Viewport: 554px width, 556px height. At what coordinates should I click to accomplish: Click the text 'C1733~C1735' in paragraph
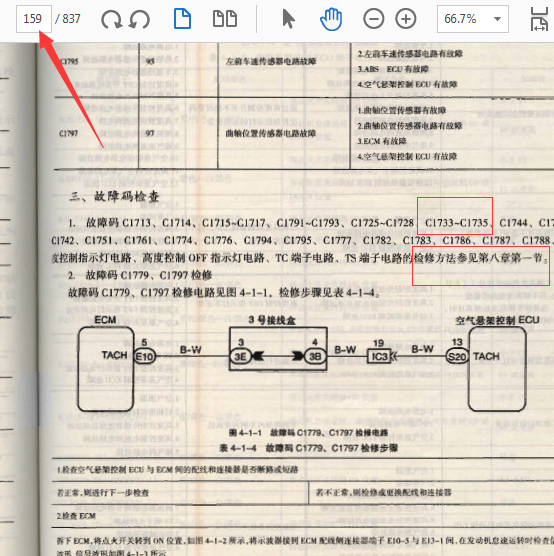click(456, 223)
